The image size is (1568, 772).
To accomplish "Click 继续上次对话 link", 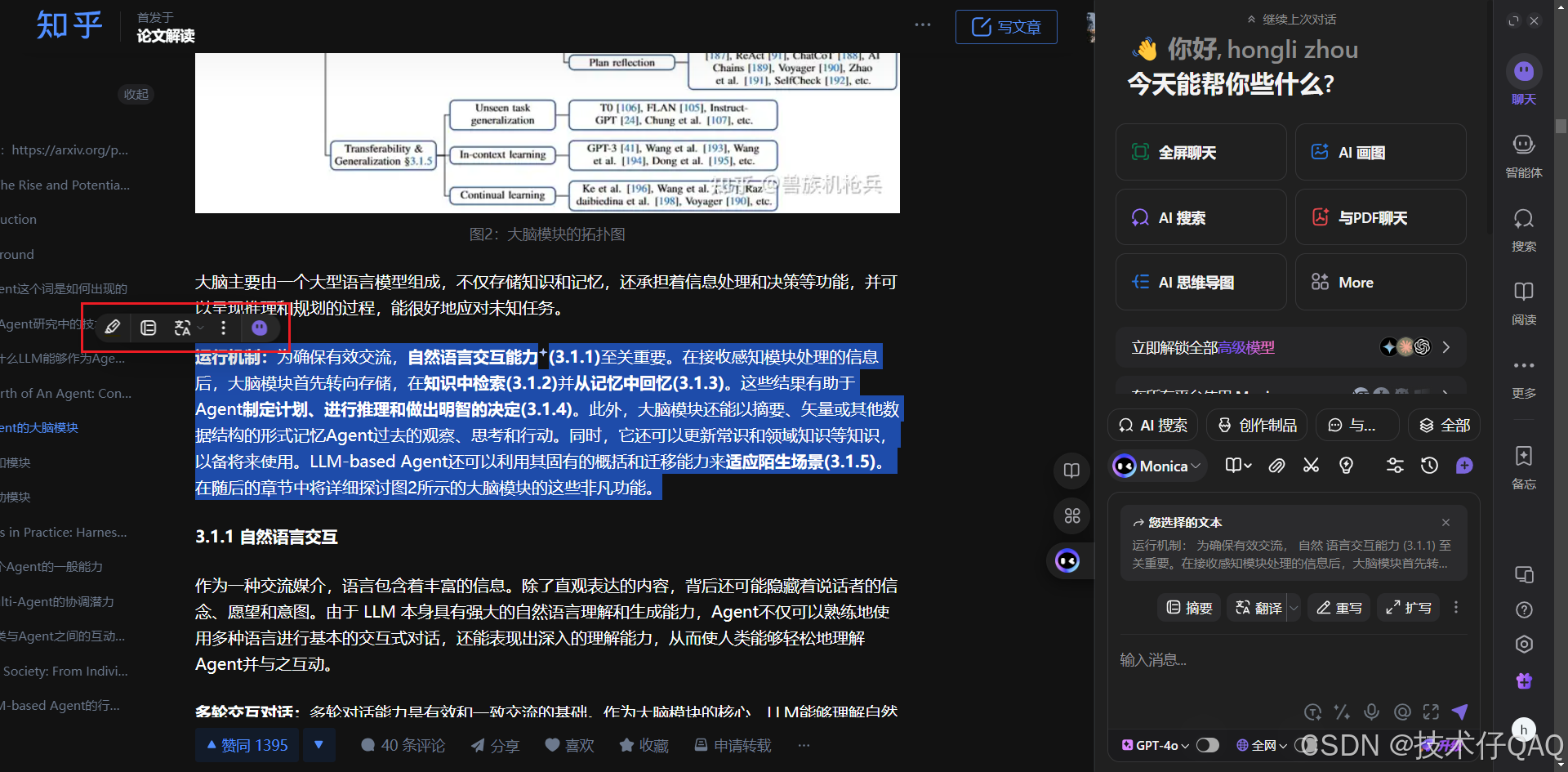I will tap(1291, 19).
